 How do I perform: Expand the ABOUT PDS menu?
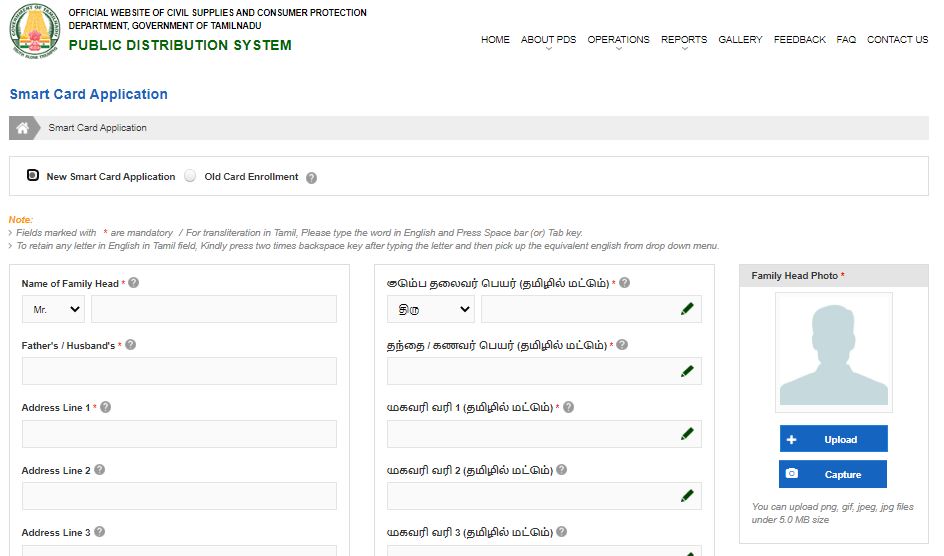coord(548,40)
